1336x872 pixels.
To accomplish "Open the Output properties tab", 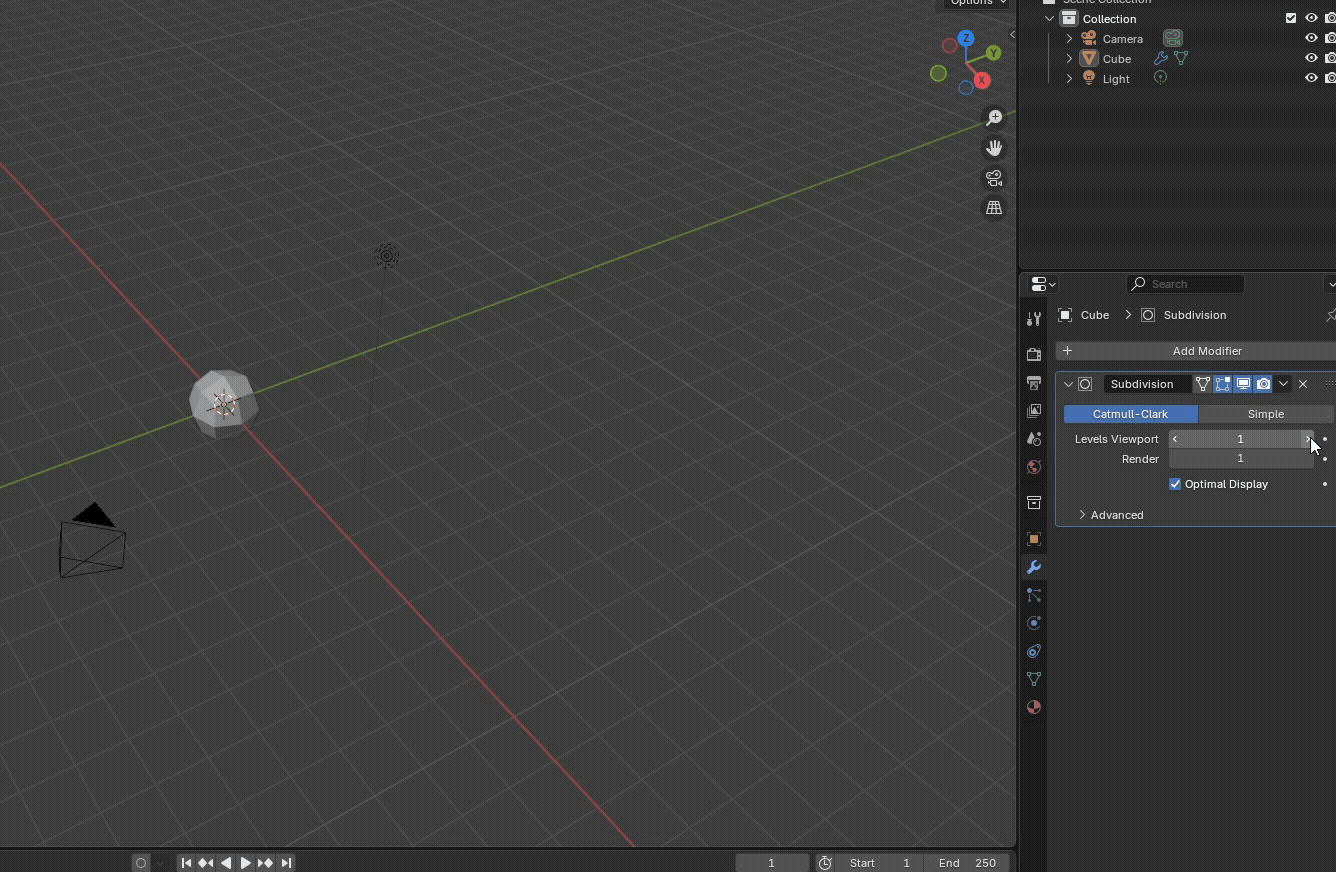I will tap(1034, 383).
